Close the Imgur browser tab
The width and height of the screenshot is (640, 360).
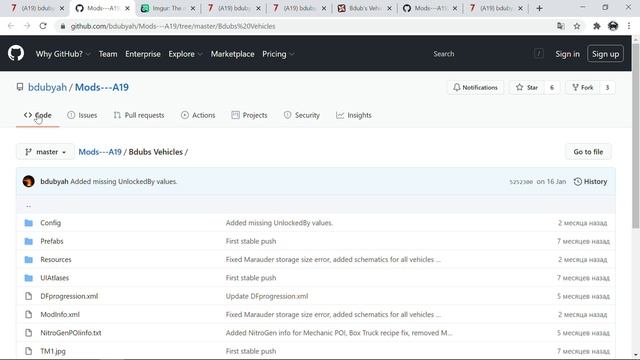193,8
